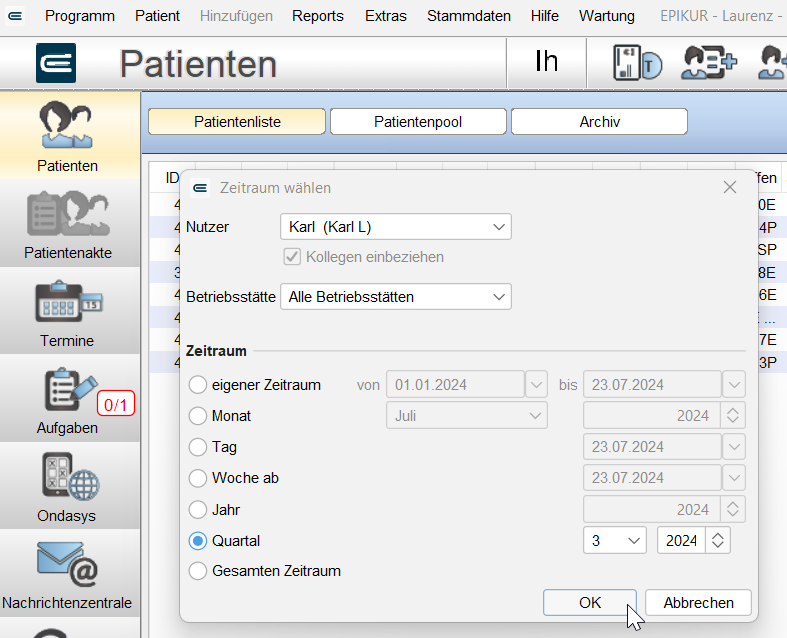Image resolution: width=787 pixels, height=638 pixels.
Task: Click the Quartal year stepper arrows
Action: [x=718, y=541]
